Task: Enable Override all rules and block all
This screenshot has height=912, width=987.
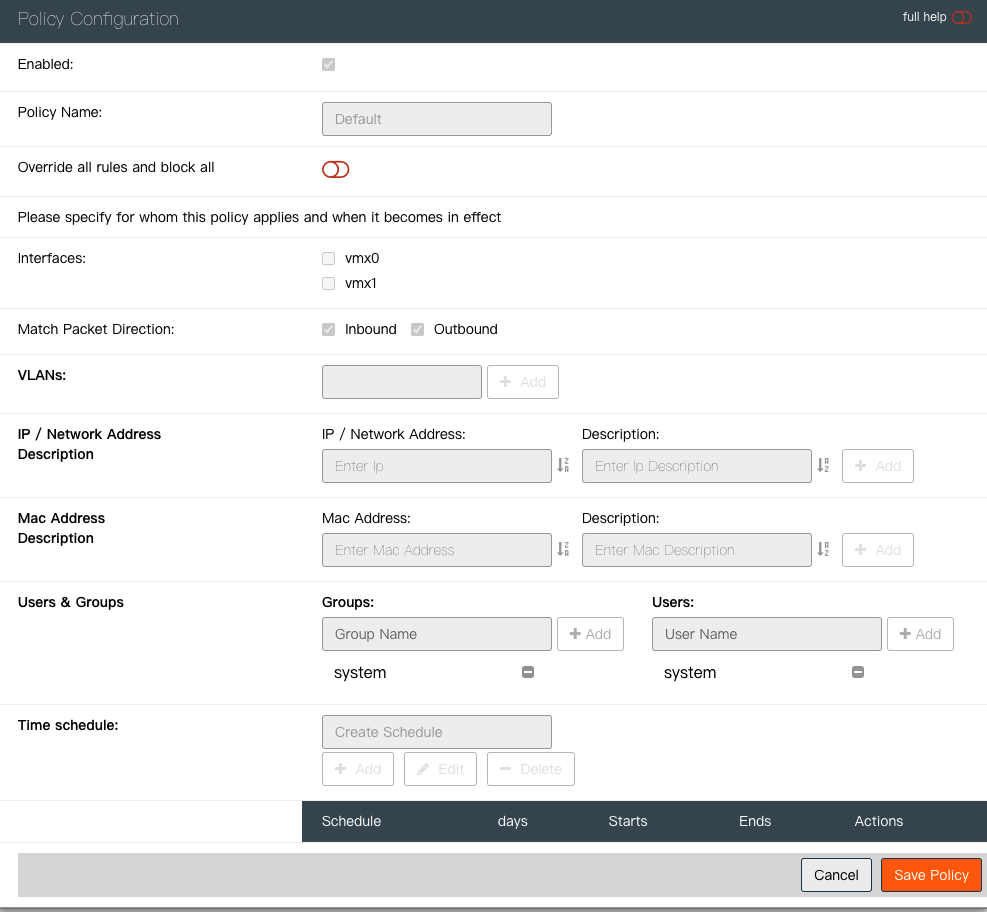Action: (x=335, y=169)
